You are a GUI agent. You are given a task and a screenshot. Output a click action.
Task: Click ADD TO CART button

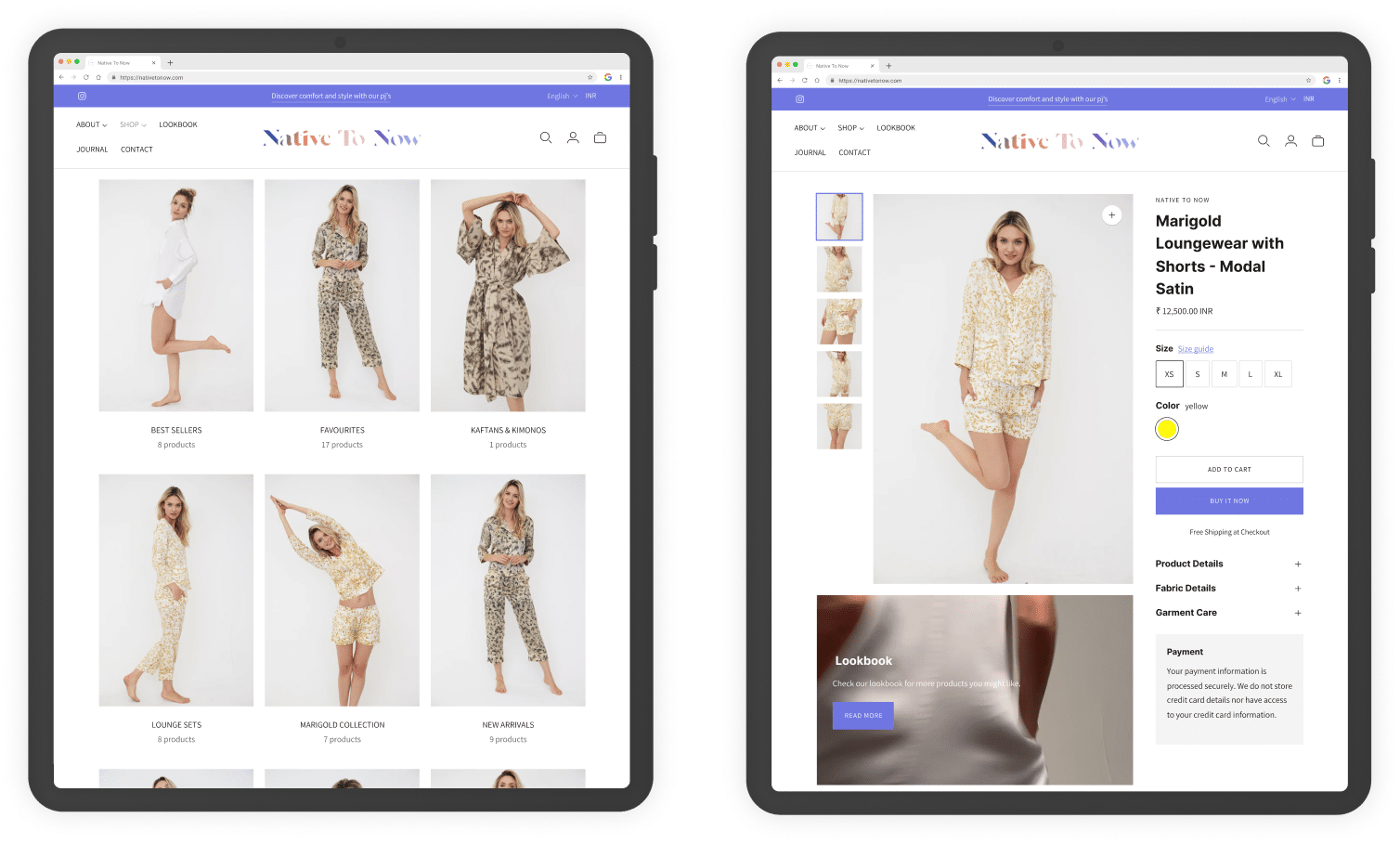click(1229, 469)
